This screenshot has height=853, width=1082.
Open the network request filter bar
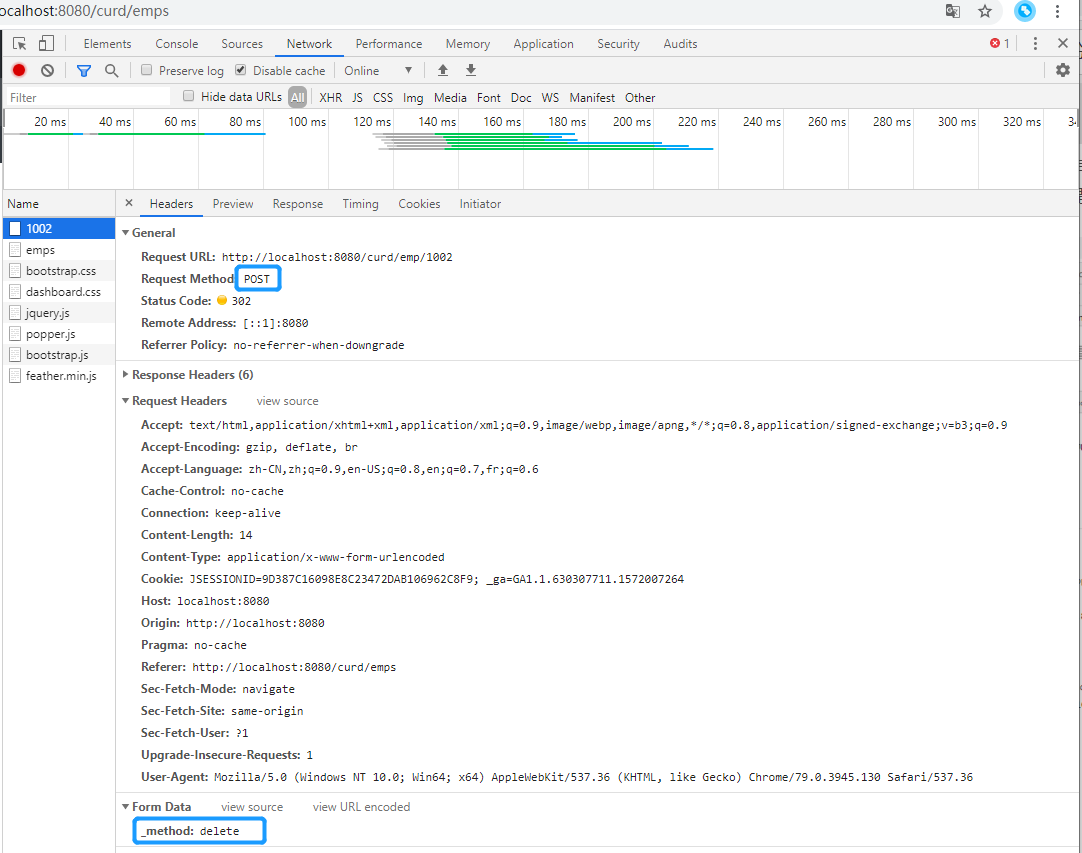[84, 70]
